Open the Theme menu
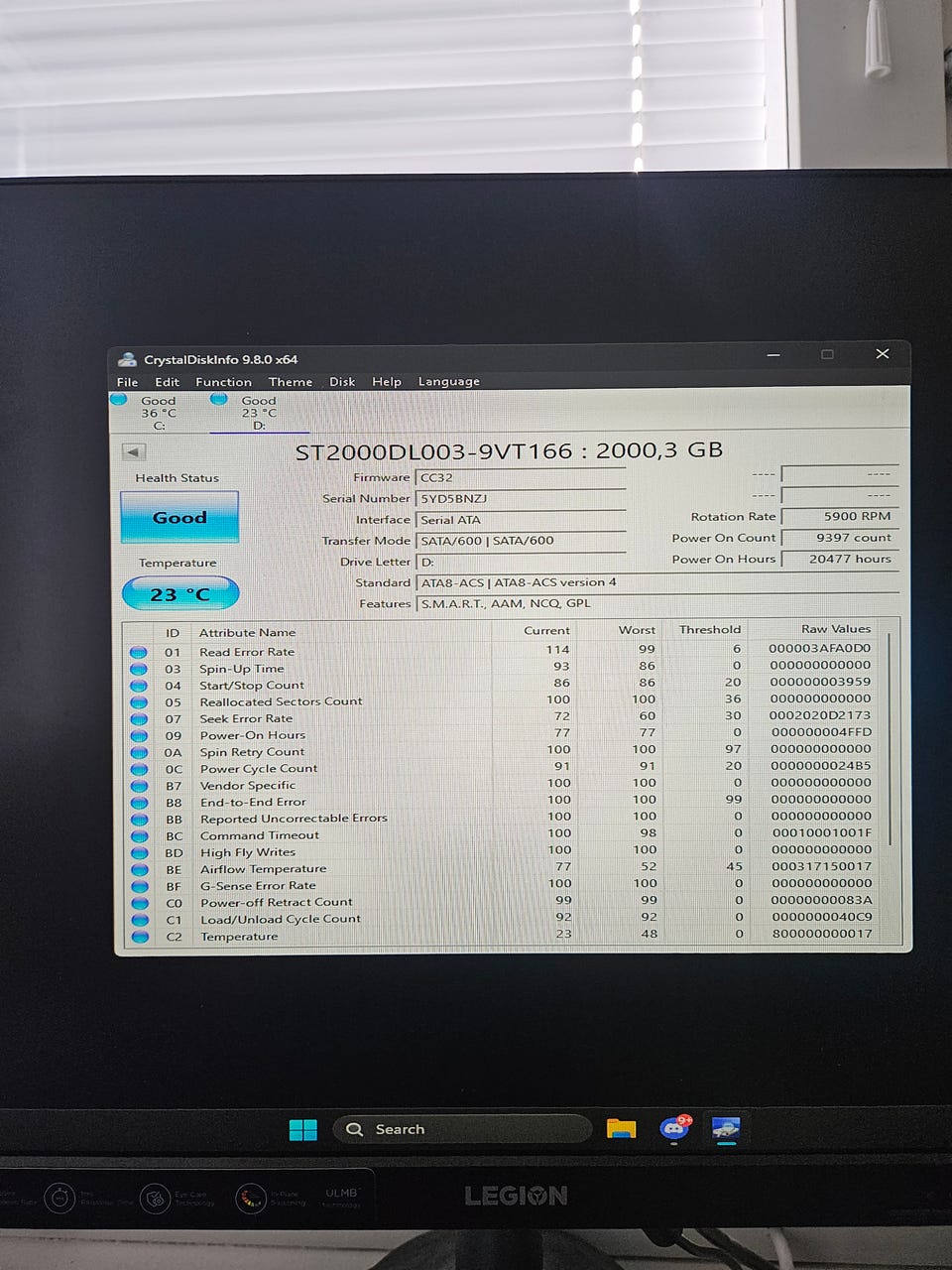 coord(290,382)
